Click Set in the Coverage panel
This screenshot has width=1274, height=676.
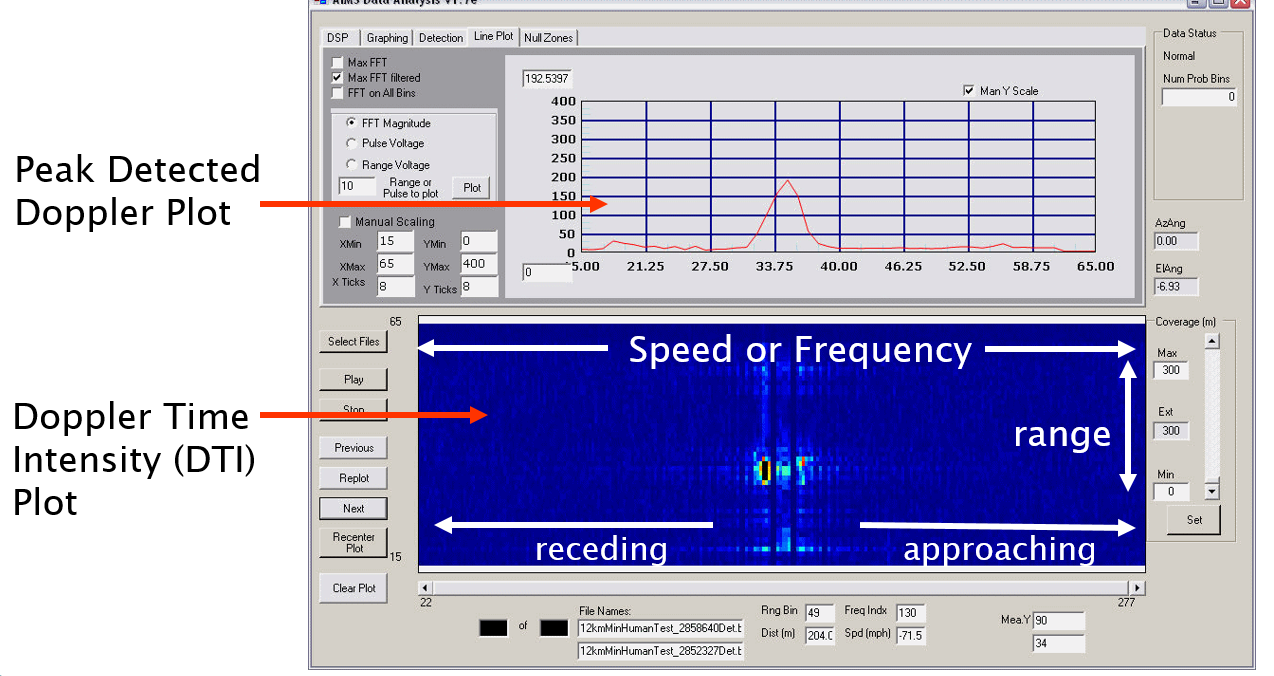[1193, 520]
